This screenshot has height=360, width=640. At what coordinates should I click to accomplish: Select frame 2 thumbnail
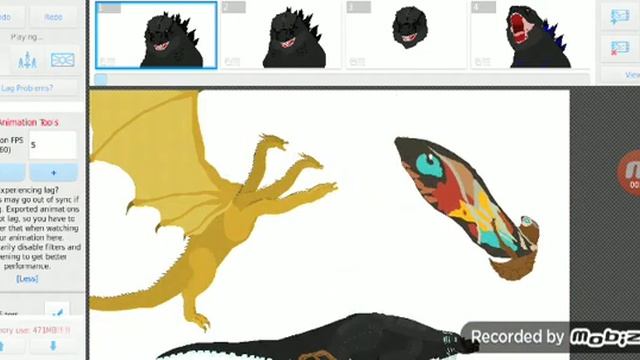tap(281, 35)
